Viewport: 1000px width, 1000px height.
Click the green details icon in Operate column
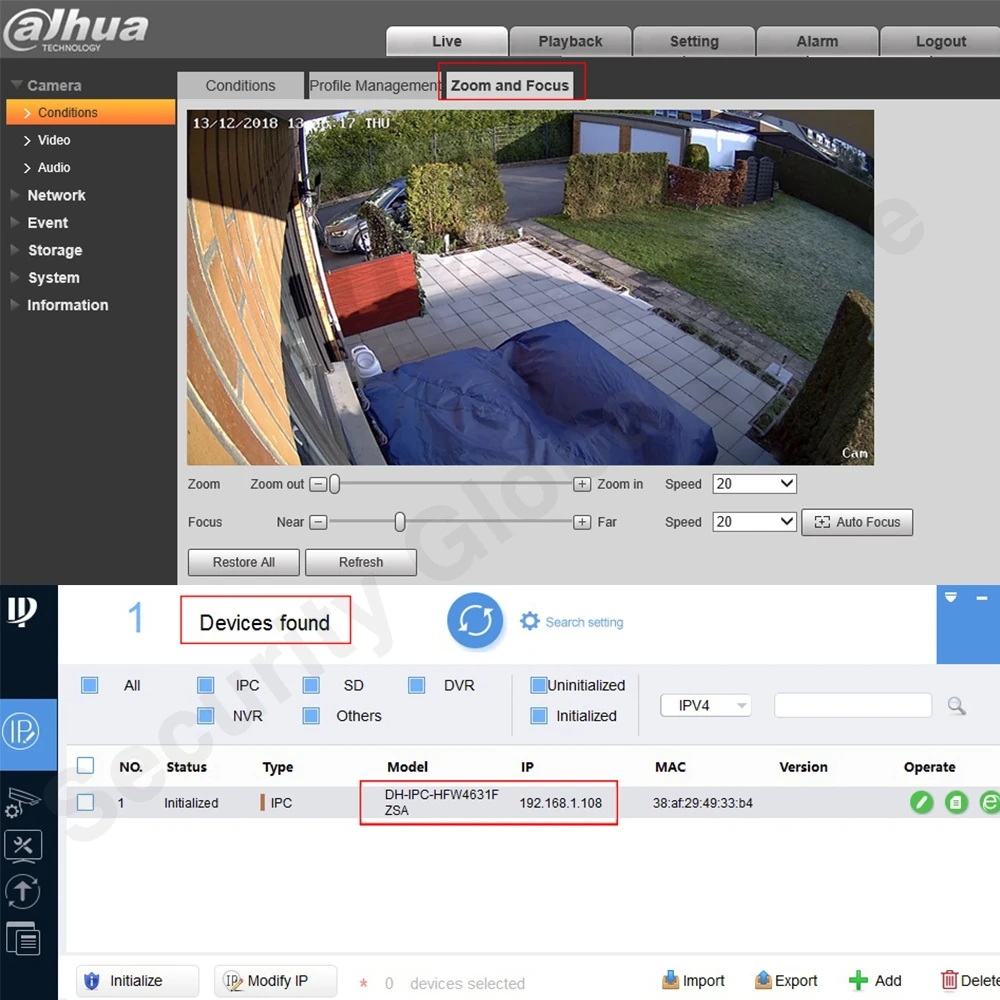tap(956, 802)
